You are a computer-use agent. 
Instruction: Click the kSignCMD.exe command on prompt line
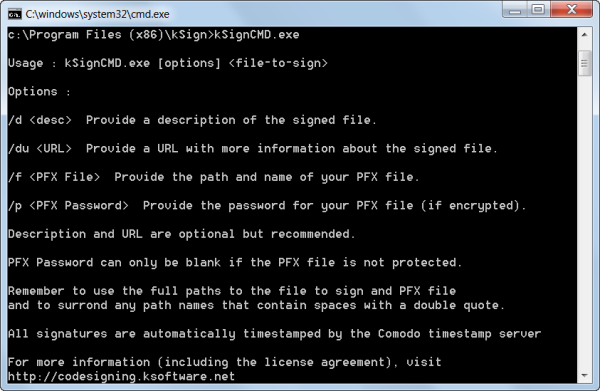point(257,35)
